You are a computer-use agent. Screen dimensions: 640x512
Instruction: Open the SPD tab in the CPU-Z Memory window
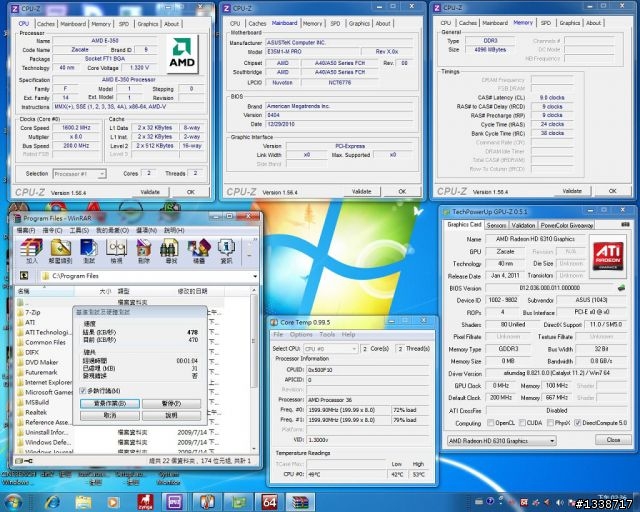pyautogui.click(x=546, y=23)
